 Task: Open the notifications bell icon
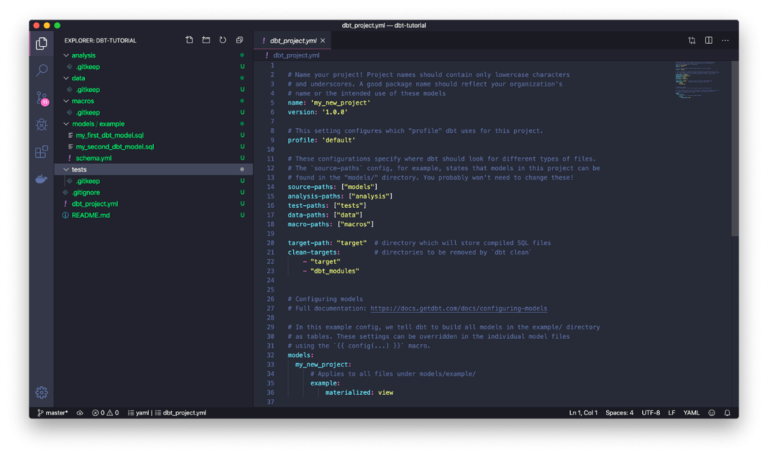(728, 413)
